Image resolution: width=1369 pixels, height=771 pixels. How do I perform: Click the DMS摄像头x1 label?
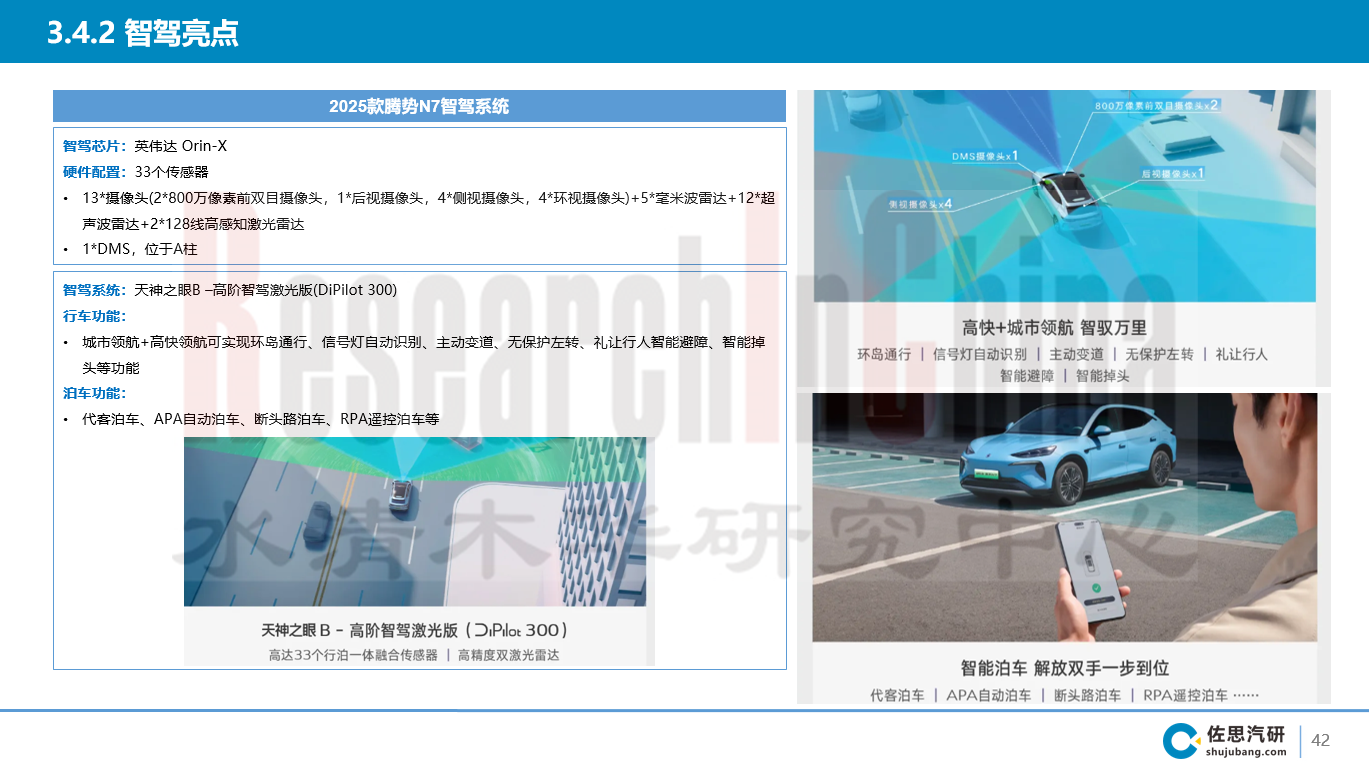(985, 156)
